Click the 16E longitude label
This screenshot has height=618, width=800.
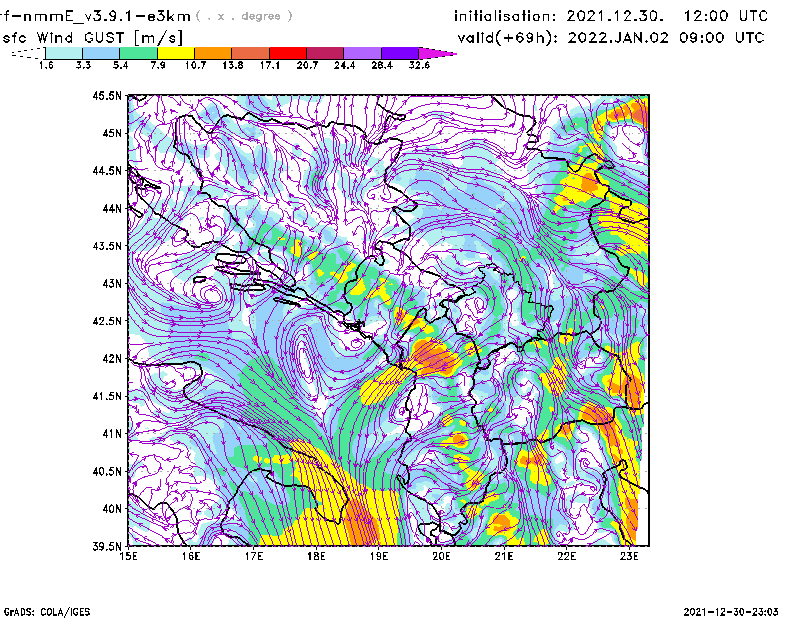coord(191,556)
